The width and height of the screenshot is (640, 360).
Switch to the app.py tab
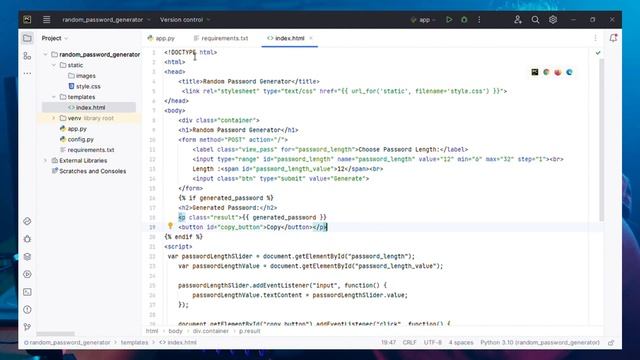tap(161, 38)
